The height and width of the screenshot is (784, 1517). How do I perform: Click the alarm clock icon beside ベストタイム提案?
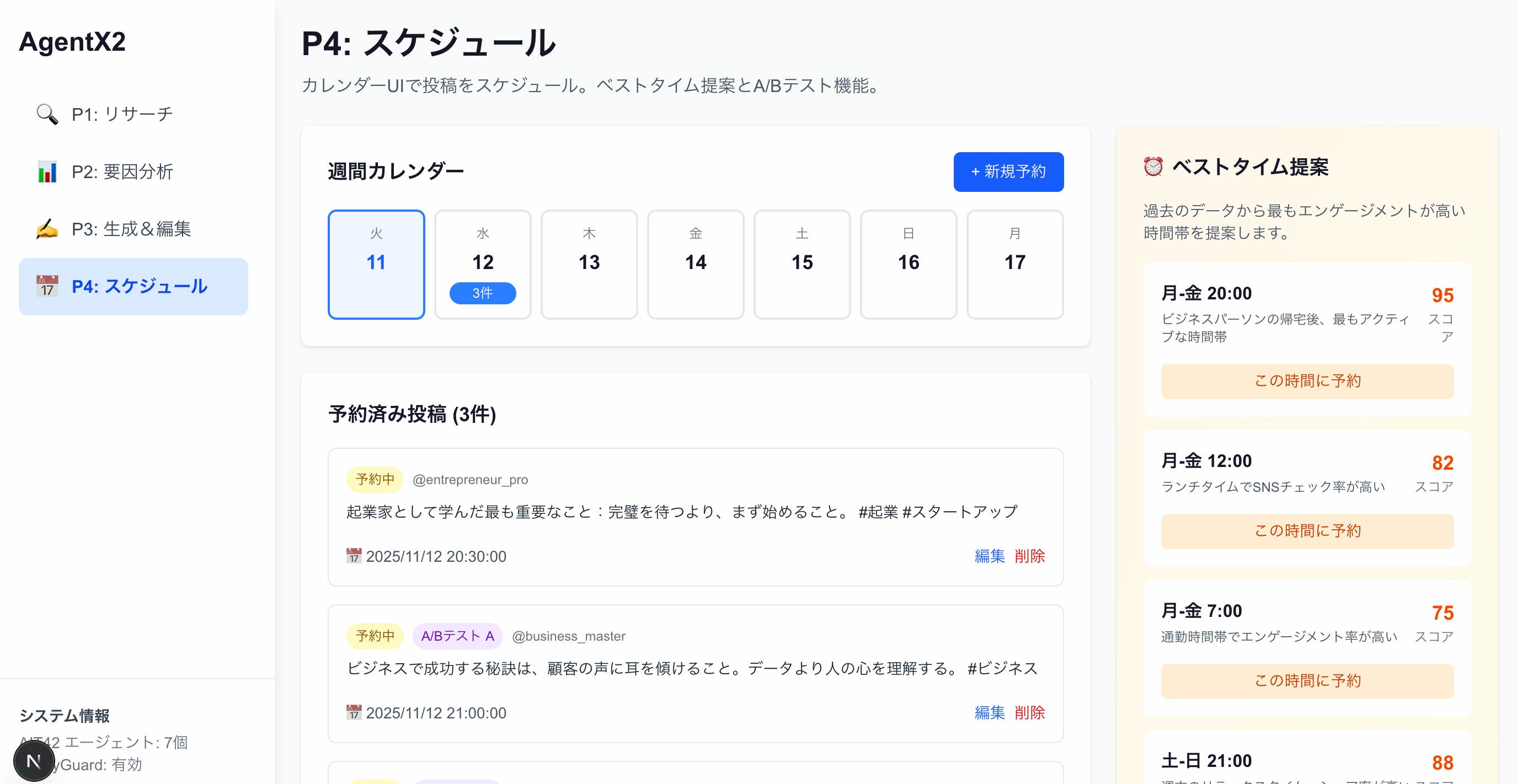(1152, 167)
